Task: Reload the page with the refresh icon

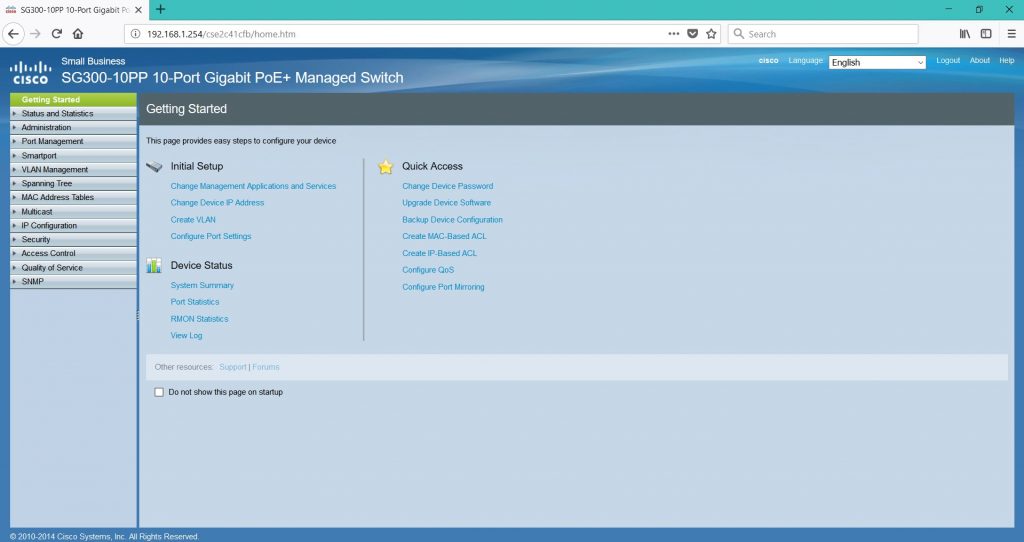Action: [x=57, y=34]
